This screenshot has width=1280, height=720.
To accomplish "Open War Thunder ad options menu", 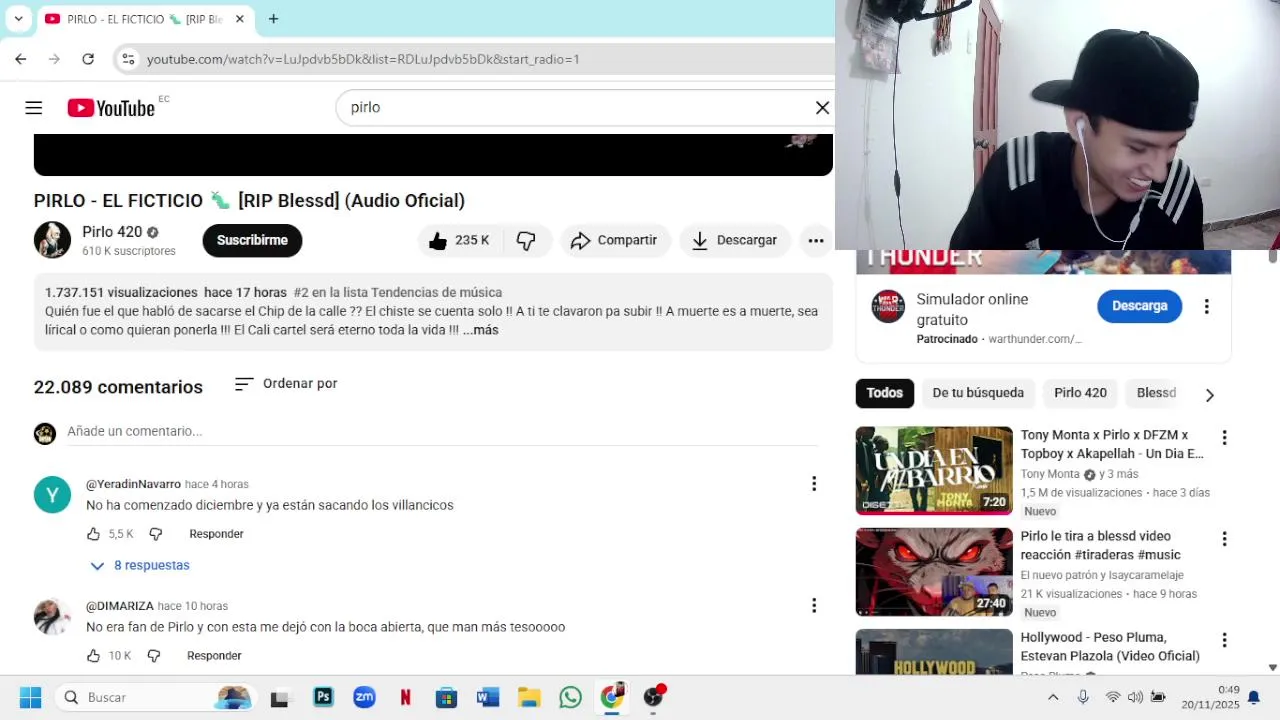I will click(x=1206, y=306).
